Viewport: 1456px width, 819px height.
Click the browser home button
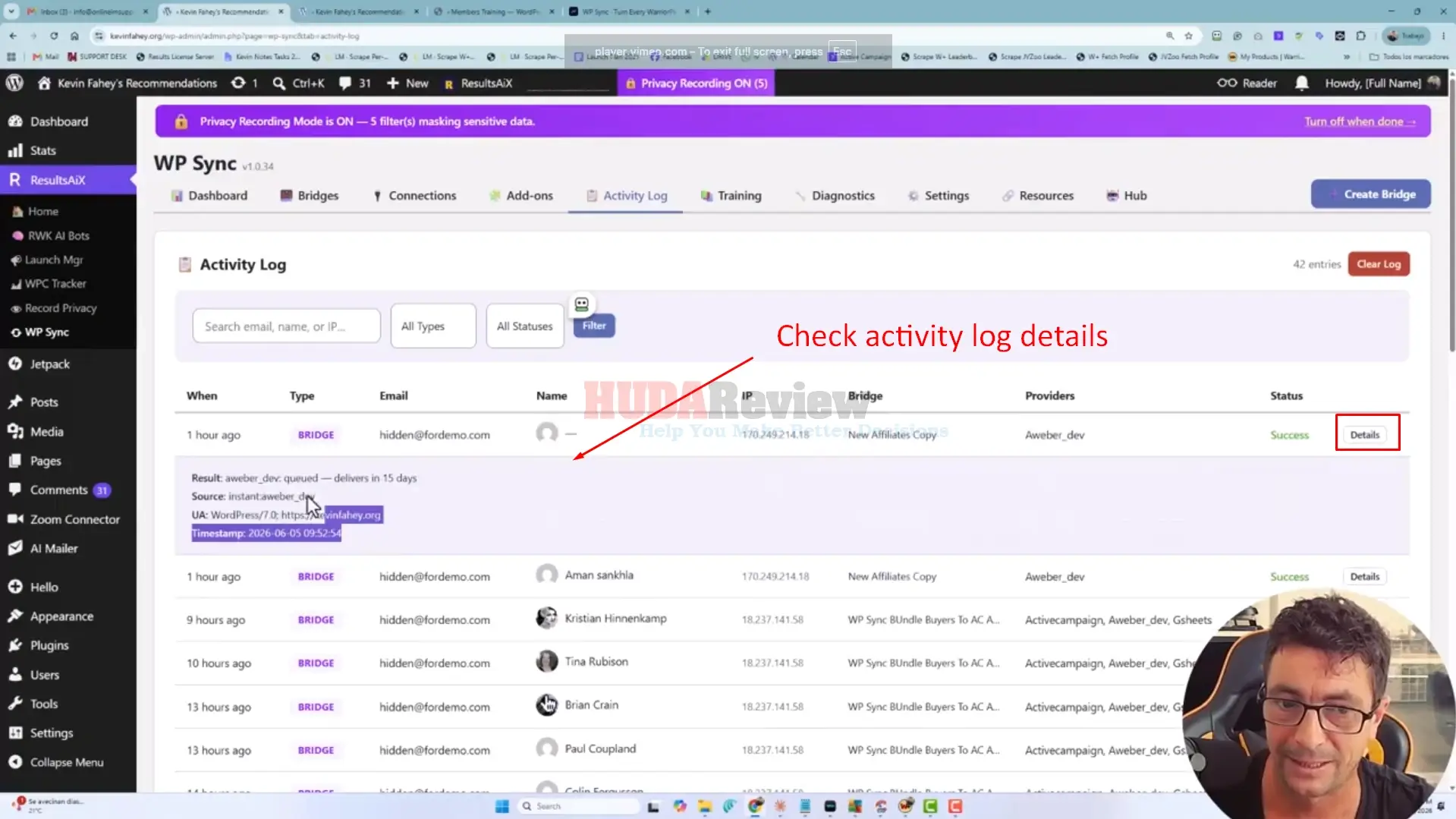point(74,36)
